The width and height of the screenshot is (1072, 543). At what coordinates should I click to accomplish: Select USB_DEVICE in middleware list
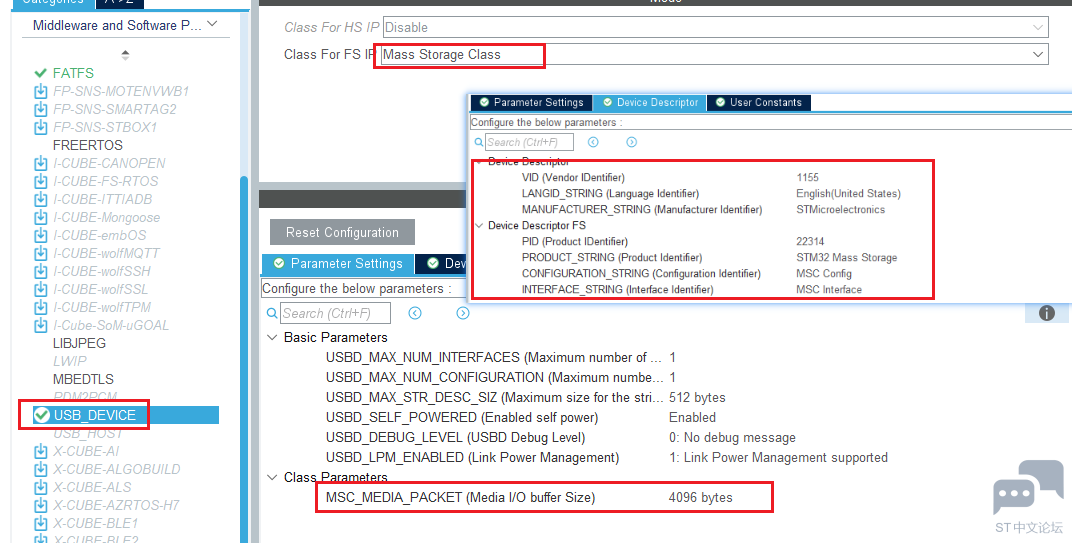[95, 415]
